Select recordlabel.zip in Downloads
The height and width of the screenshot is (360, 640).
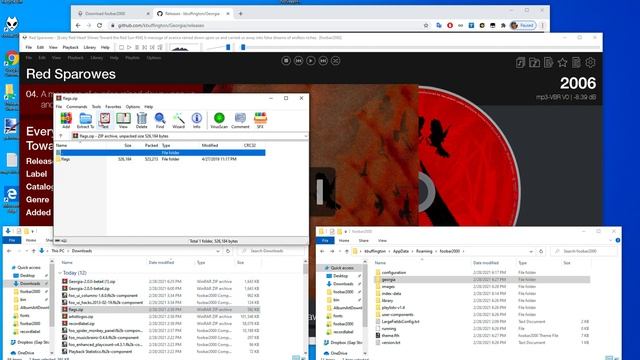pos(160,324)
